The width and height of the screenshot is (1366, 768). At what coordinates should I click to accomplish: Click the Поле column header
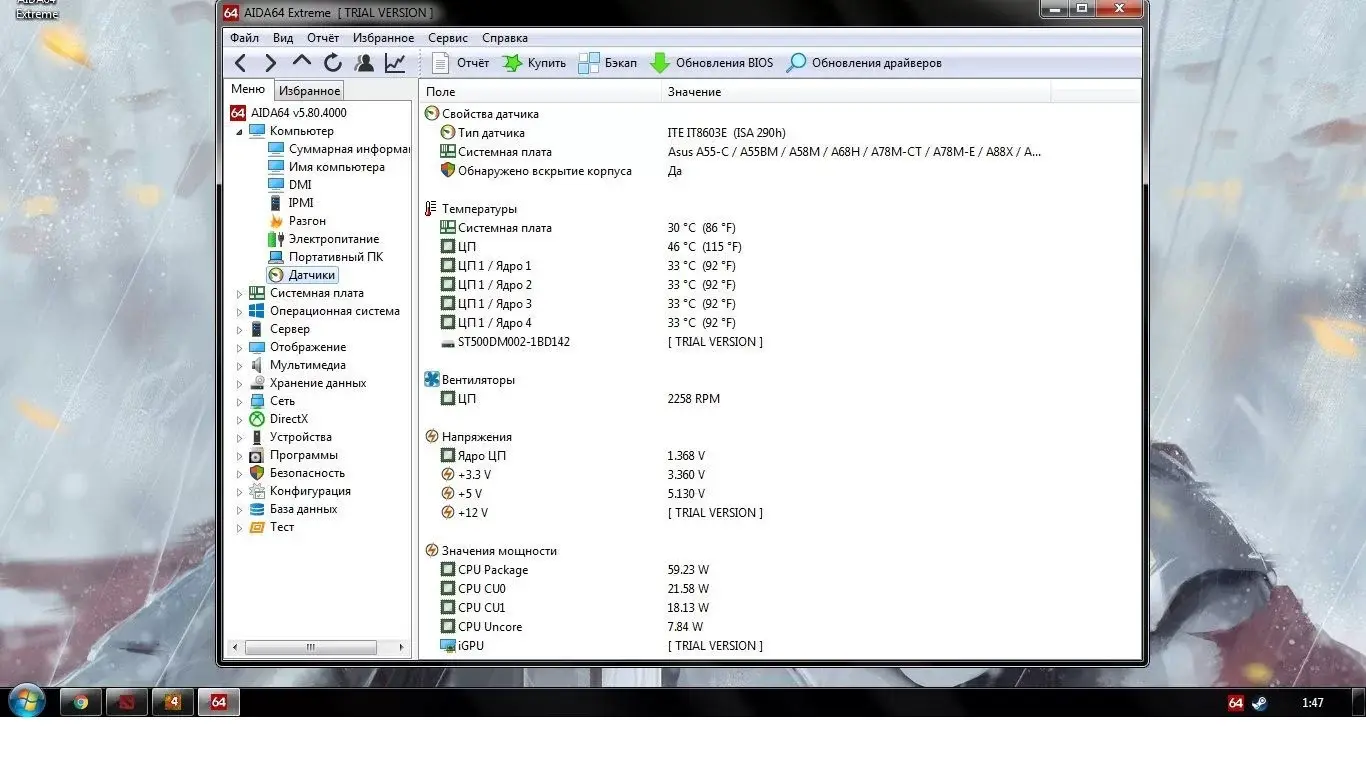[x=541, y=92]
